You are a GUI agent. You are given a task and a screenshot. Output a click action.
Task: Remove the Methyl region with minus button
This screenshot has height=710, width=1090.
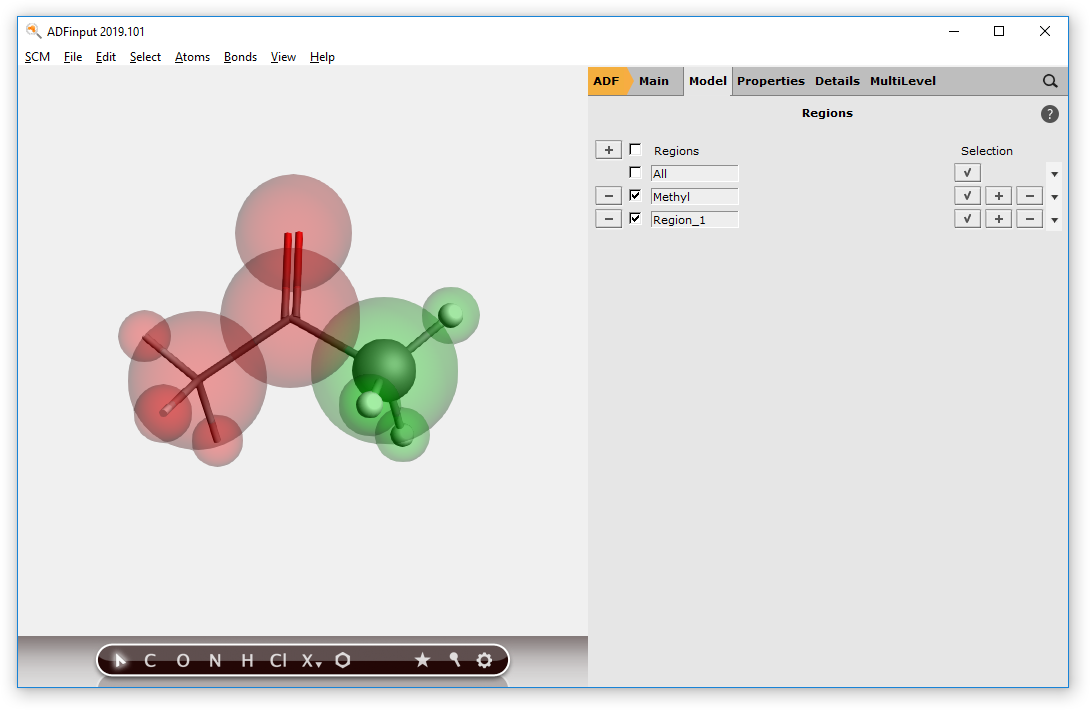pos(608,196)
